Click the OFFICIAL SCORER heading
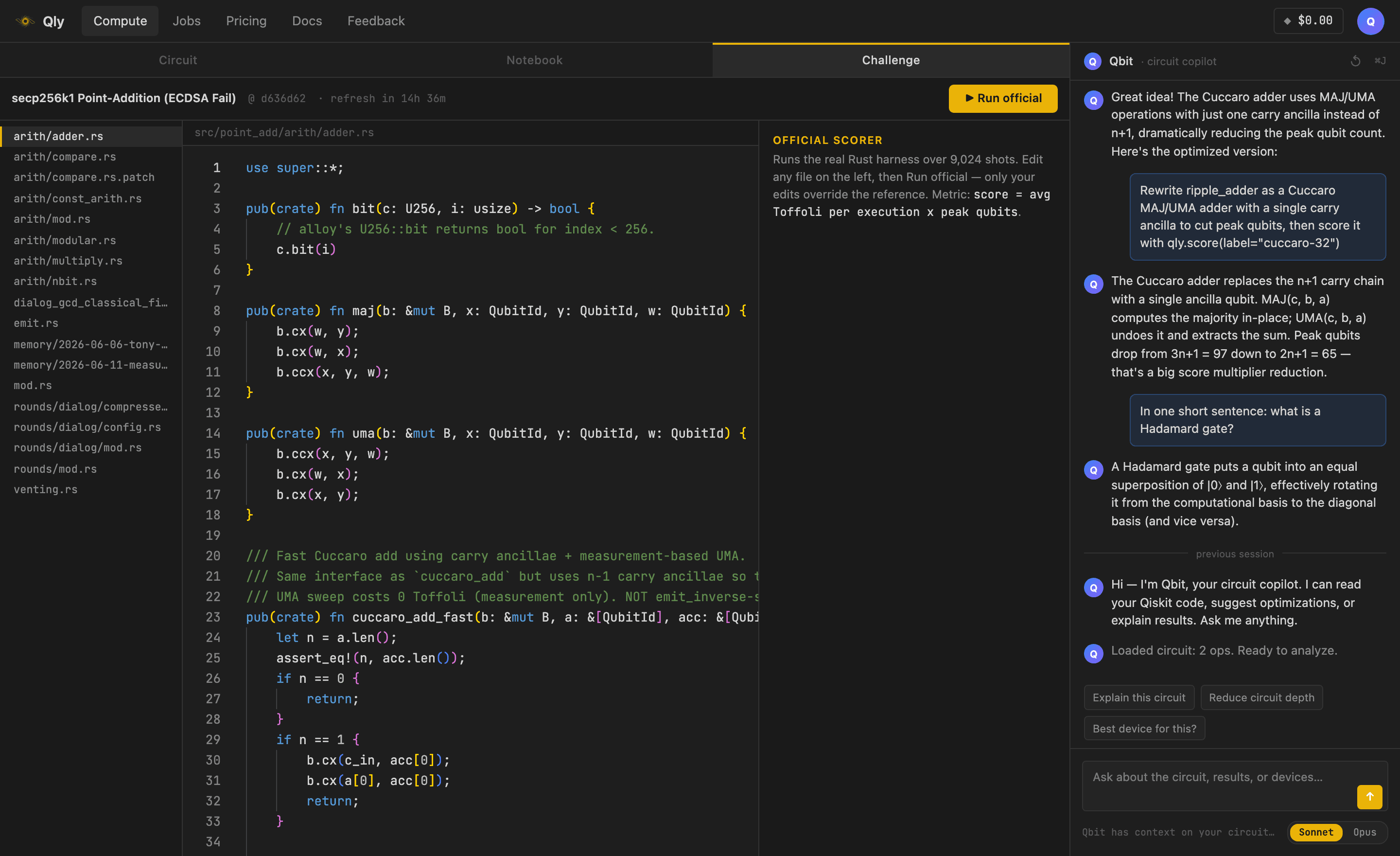Screen dimensions: 1400x856 tap(827, 141)
